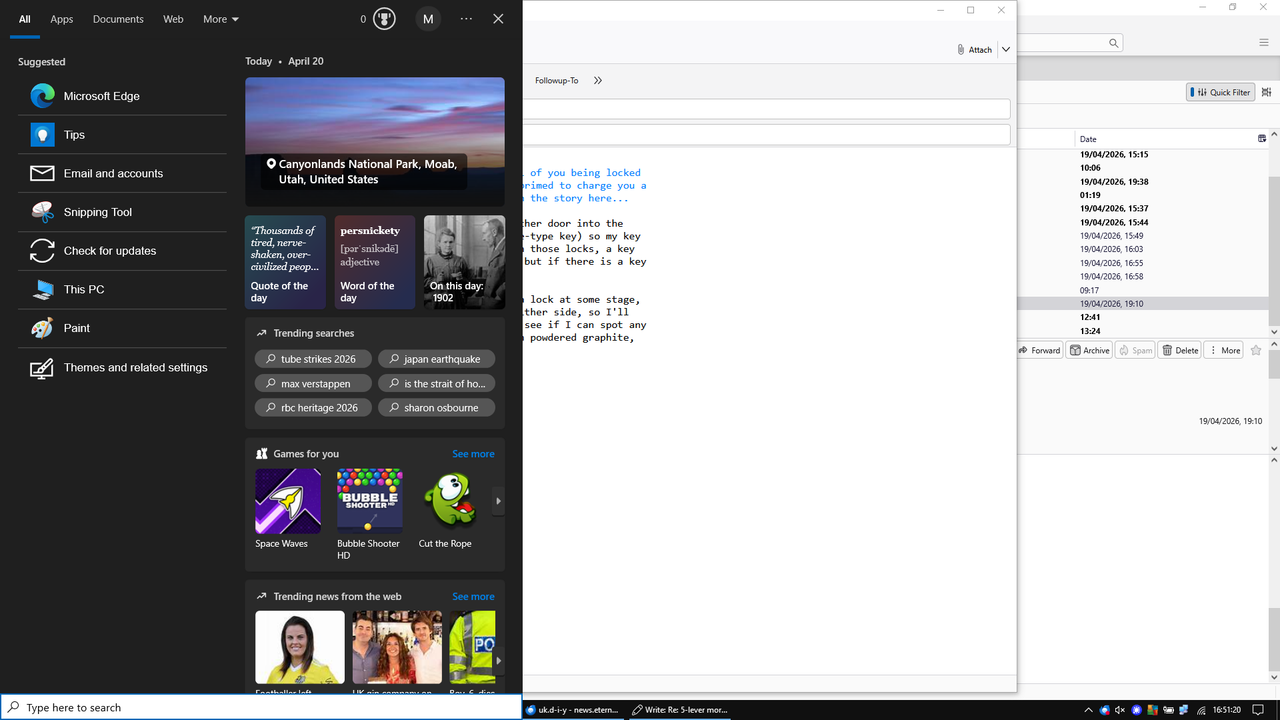Viewport: 1280px width, 720px height.
Task: Click the Delete message button
Action: 1180,350
